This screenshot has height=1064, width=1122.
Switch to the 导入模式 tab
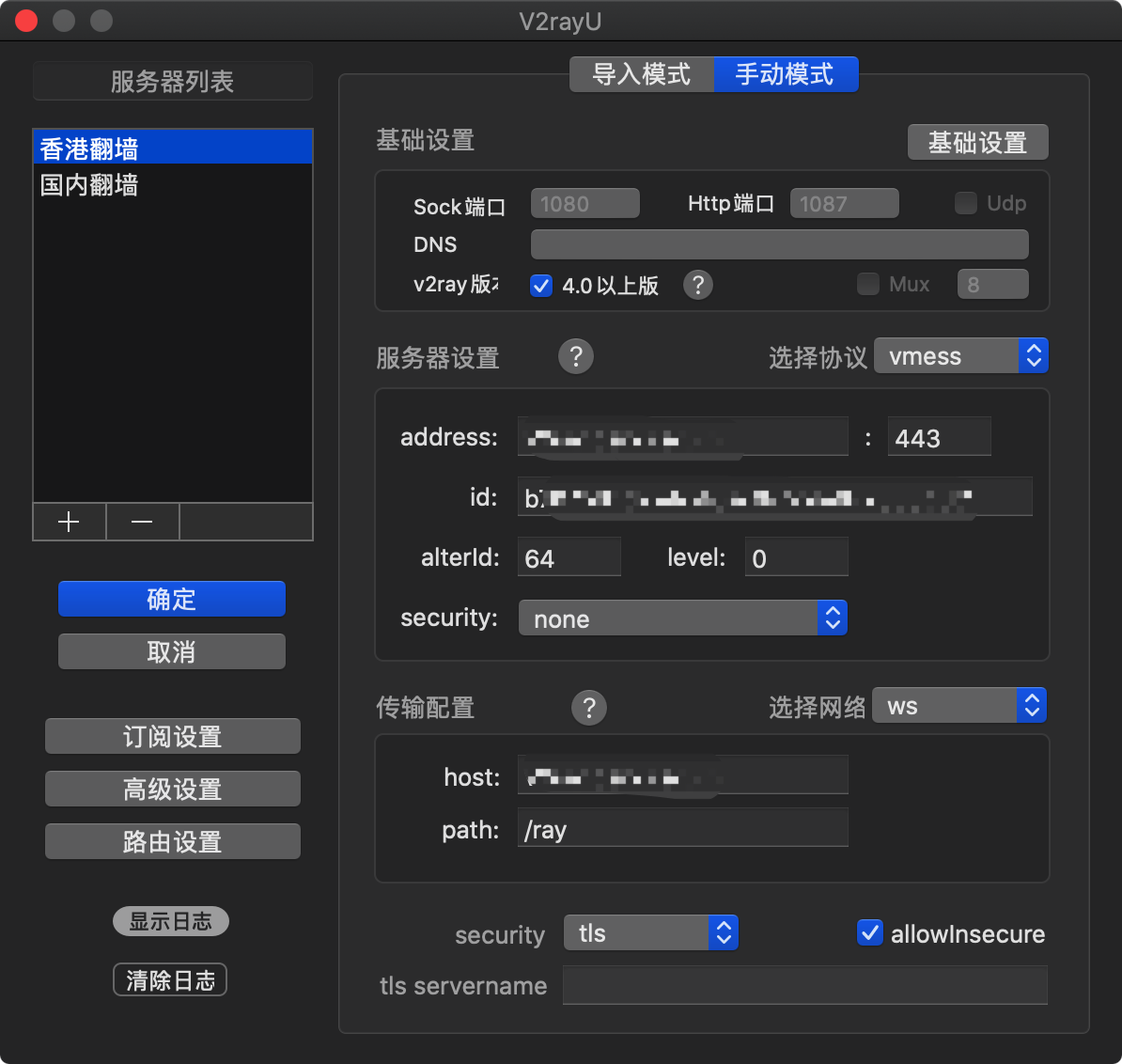641,74
